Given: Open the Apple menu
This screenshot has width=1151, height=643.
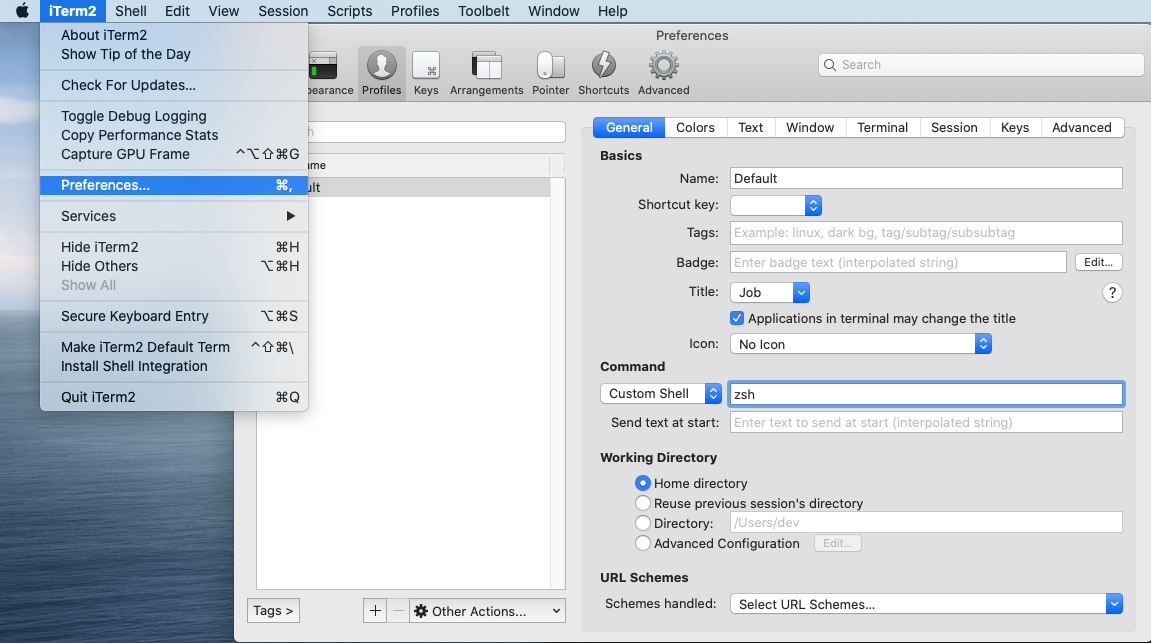Looking at the screenshot, I should coord(22,11).
